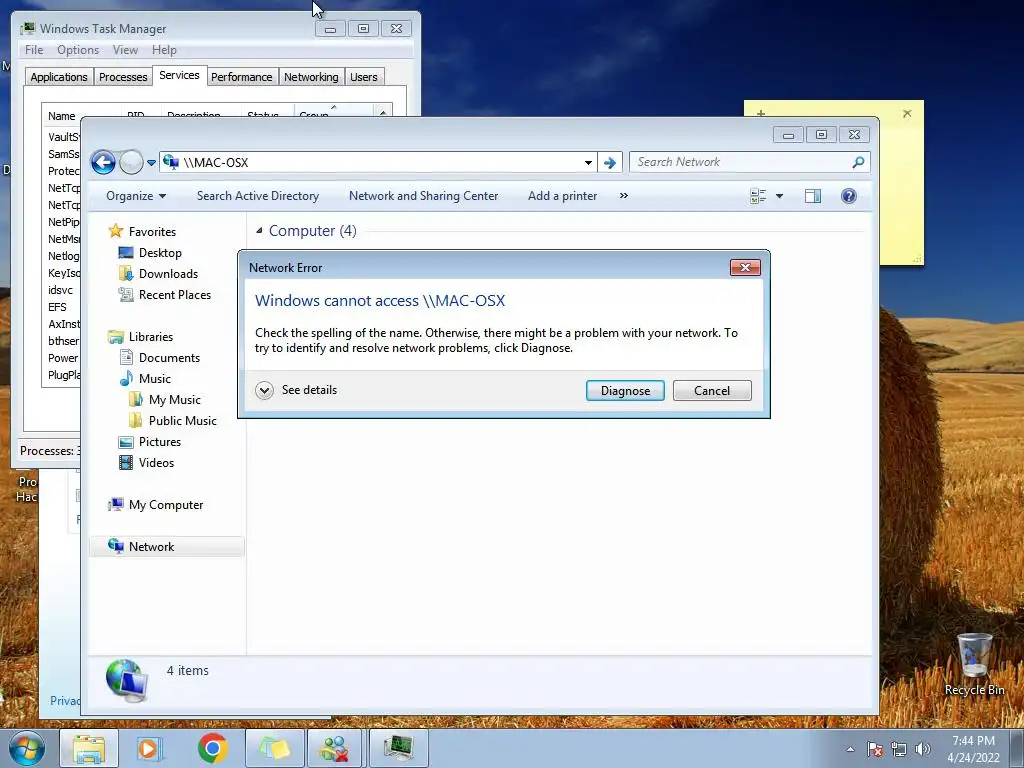Click Add a printer

[x=562, y=196]
